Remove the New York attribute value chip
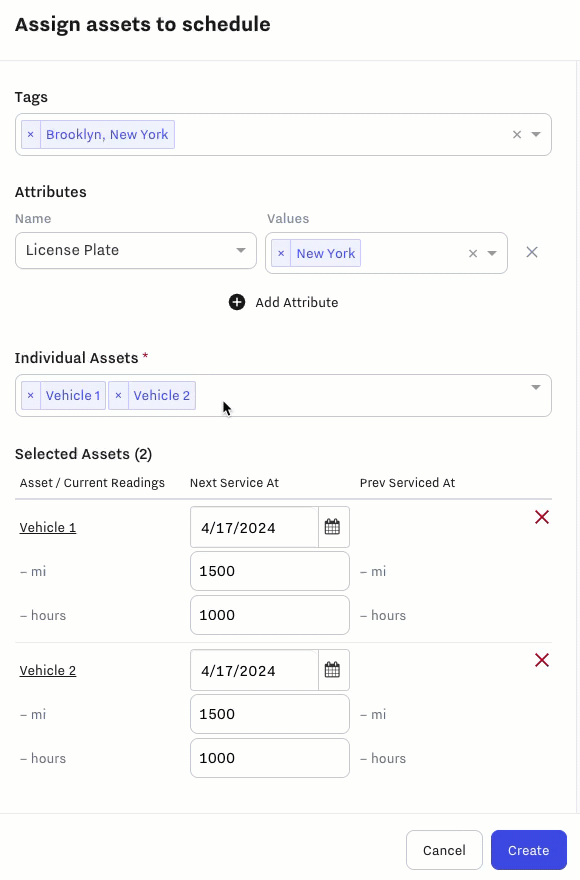 pyautogui.click(x=281, y=253)
